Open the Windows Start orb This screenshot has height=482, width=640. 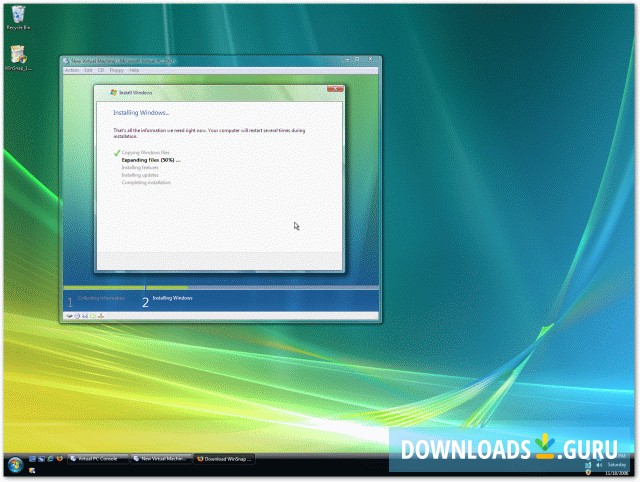click(15, 465)
